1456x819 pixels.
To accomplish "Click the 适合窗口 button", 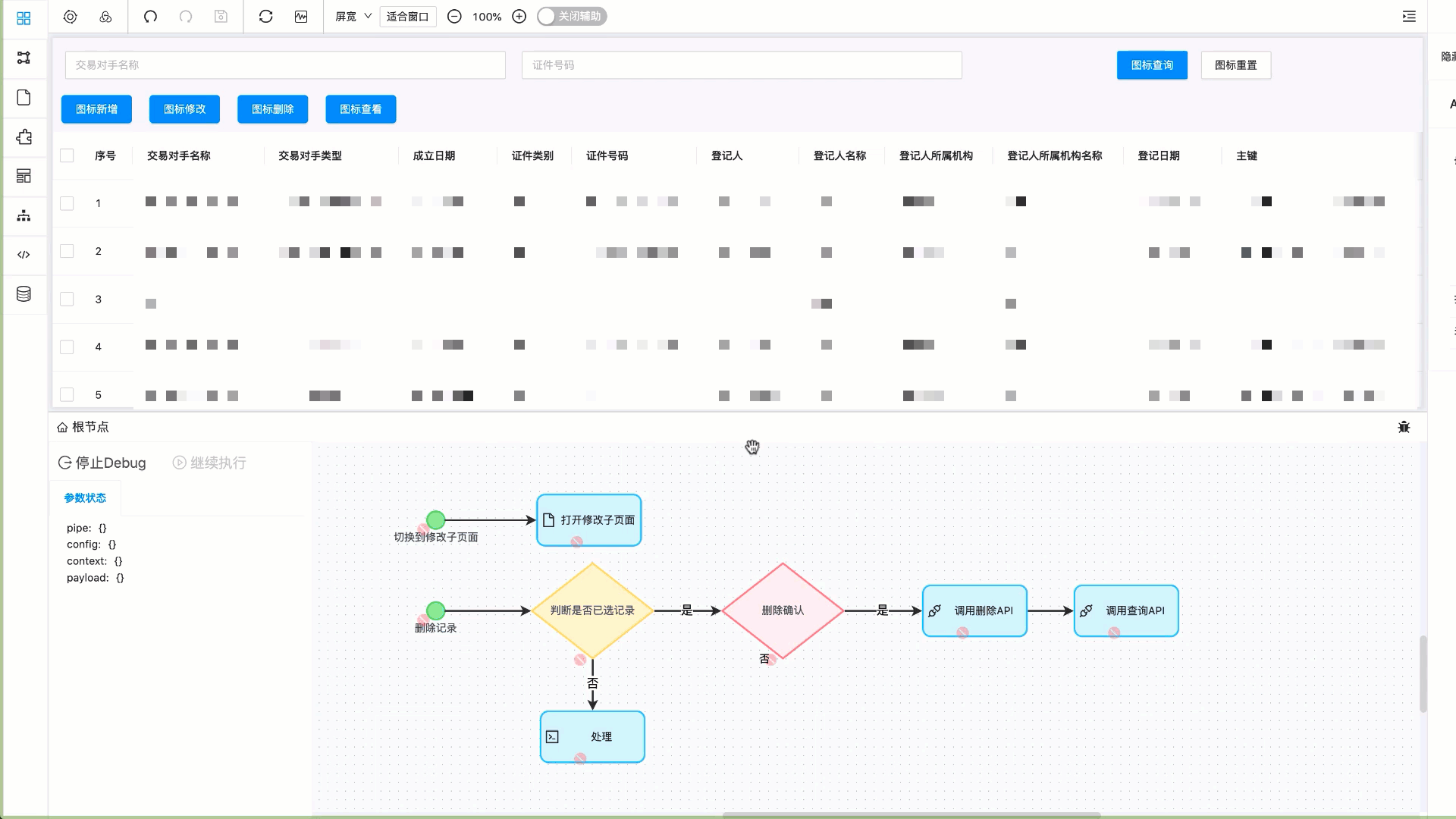I will 408,17.
